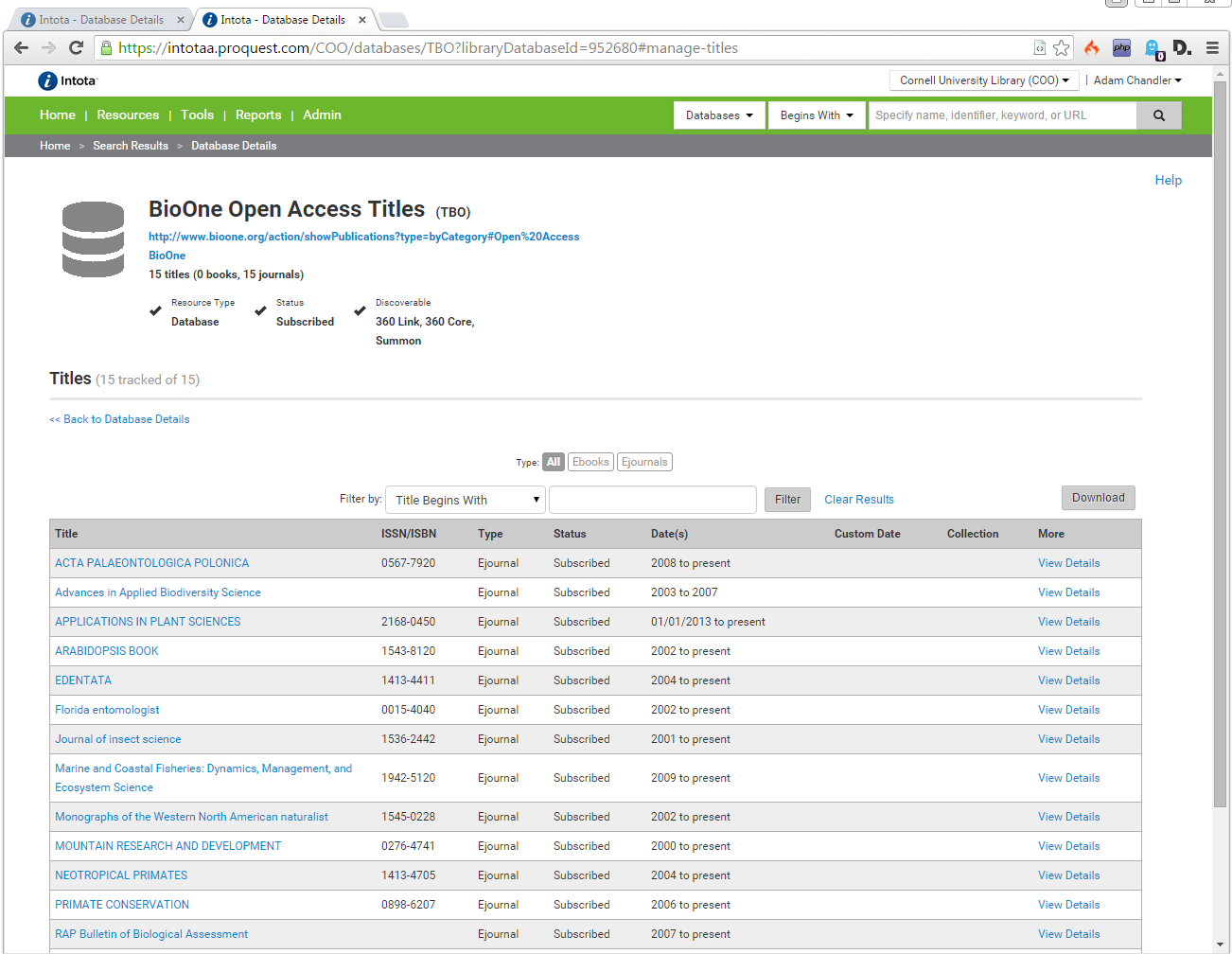Click the Title column header
1232x954 pixels.
pos(66,534)
